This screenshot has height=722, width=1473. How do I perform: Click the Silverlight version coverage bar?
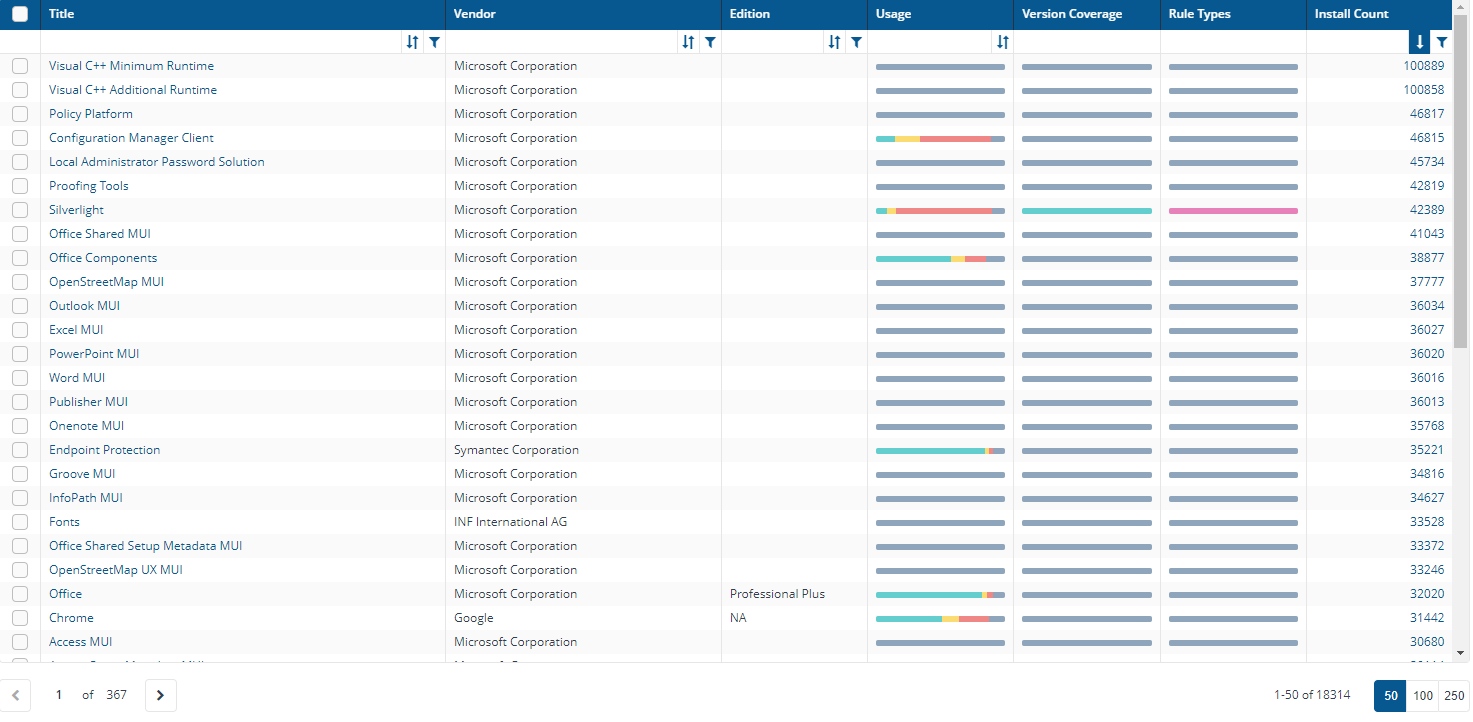click(1087, 211)
